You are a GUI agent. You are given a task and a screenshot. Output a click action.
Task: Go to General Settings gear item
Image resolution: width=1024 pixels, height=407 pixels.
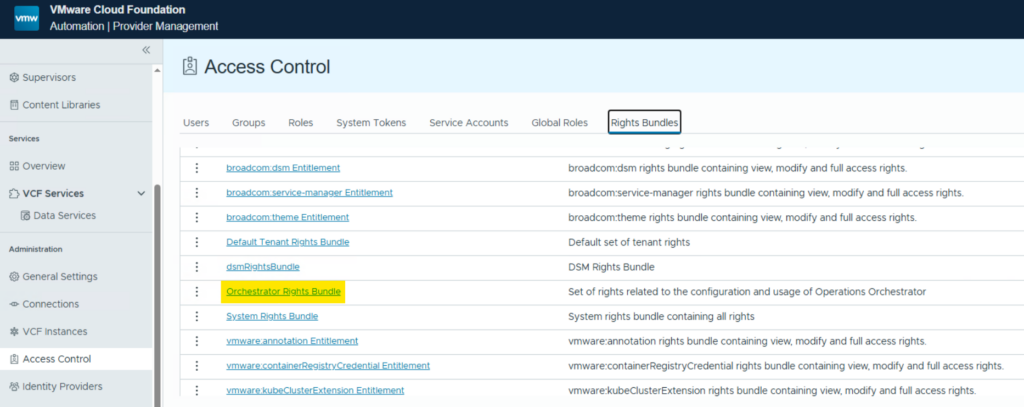click(59, 276)
